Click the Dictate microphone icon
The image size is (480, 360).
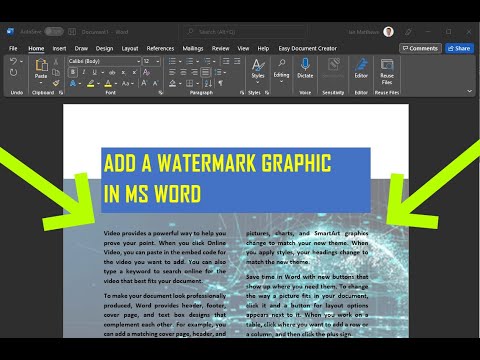click(x=305, y=64)
